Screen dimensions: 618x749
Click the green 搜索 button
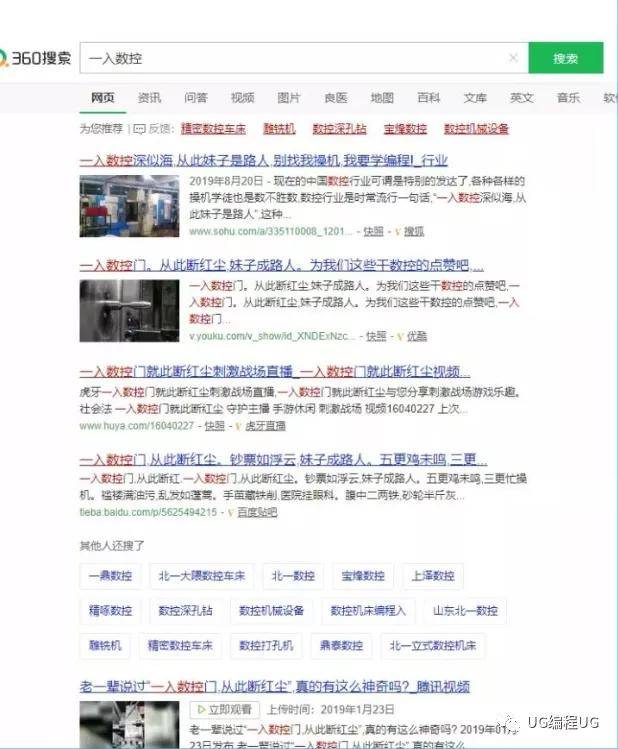point(565,58)
